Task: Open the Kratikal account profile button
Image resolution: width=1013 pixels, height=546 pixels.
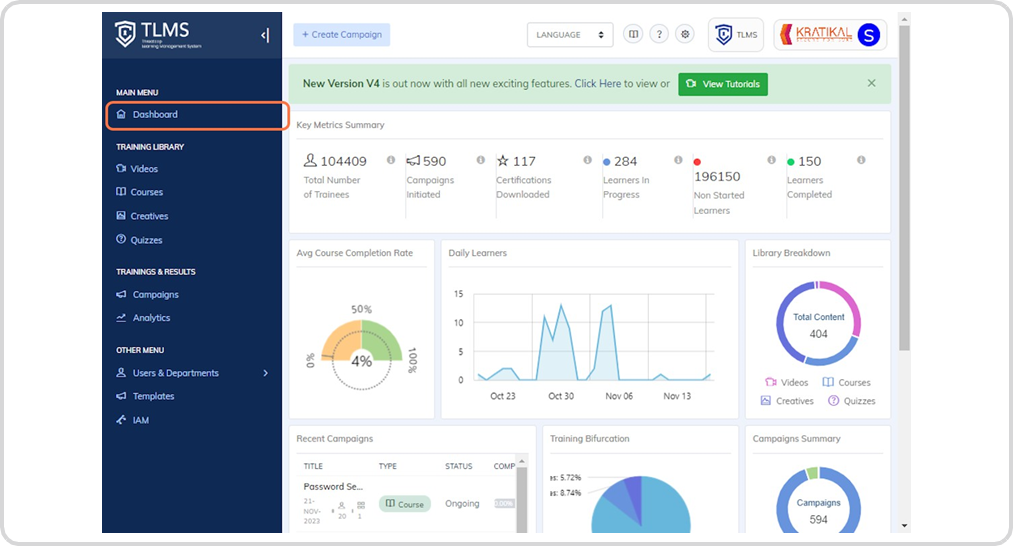Action: click(x=830, y=35)
